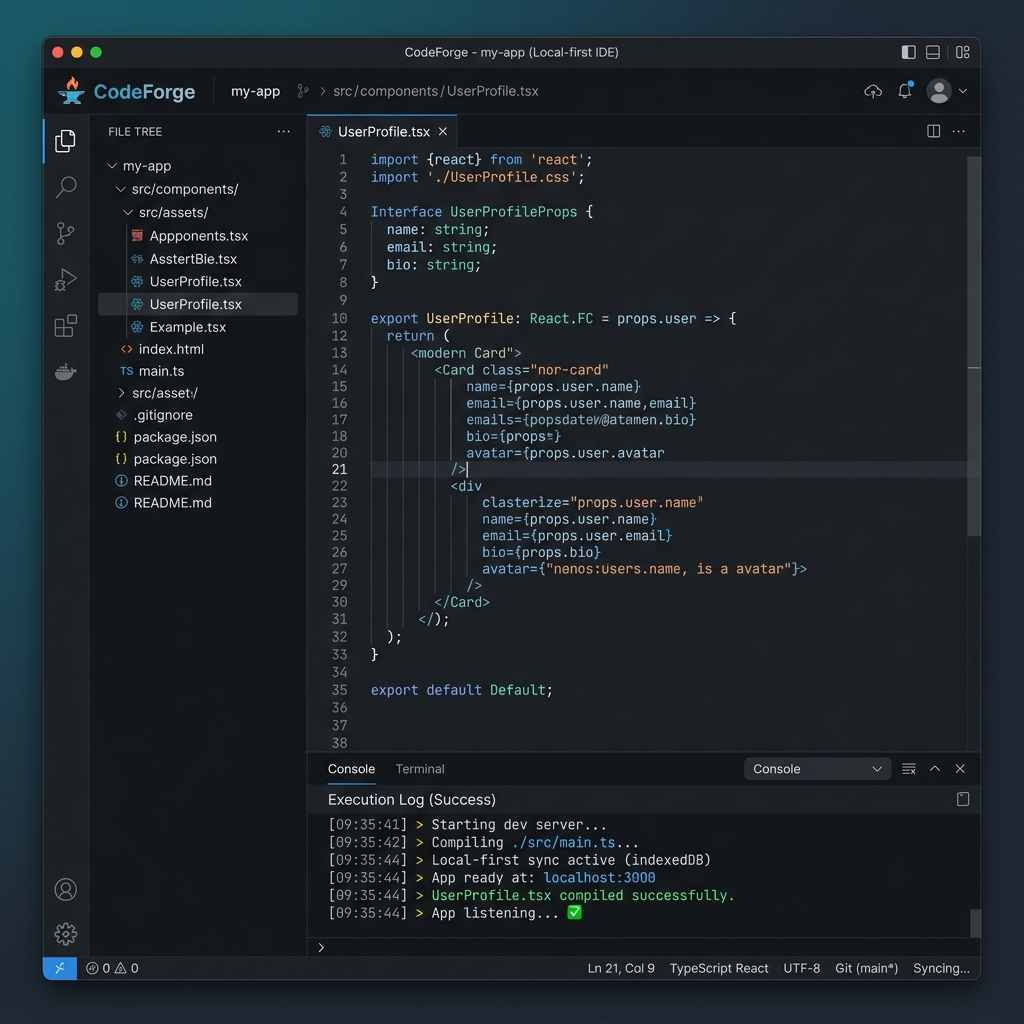
Task: Click Git (main*) branch indicator
Action: coord(867,968)
